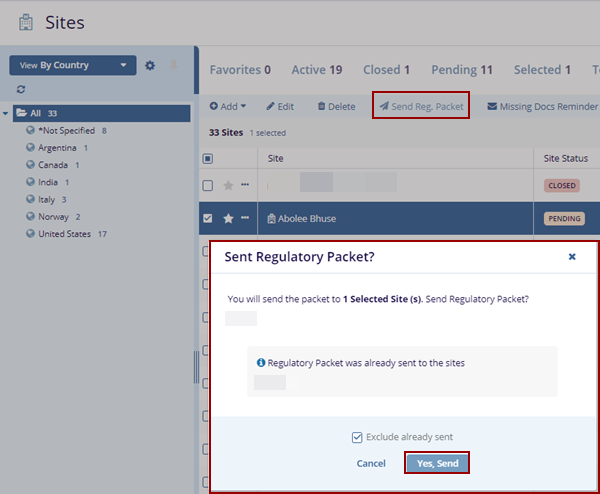Close the Sent Regulatory Packet dialog
Screen dimensions: 600x494
click(x=572, y=257)
